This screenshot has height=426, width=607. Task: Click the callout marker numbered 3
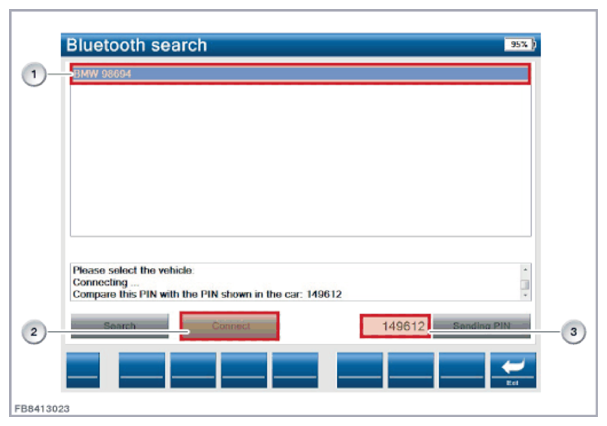[572, 333]
